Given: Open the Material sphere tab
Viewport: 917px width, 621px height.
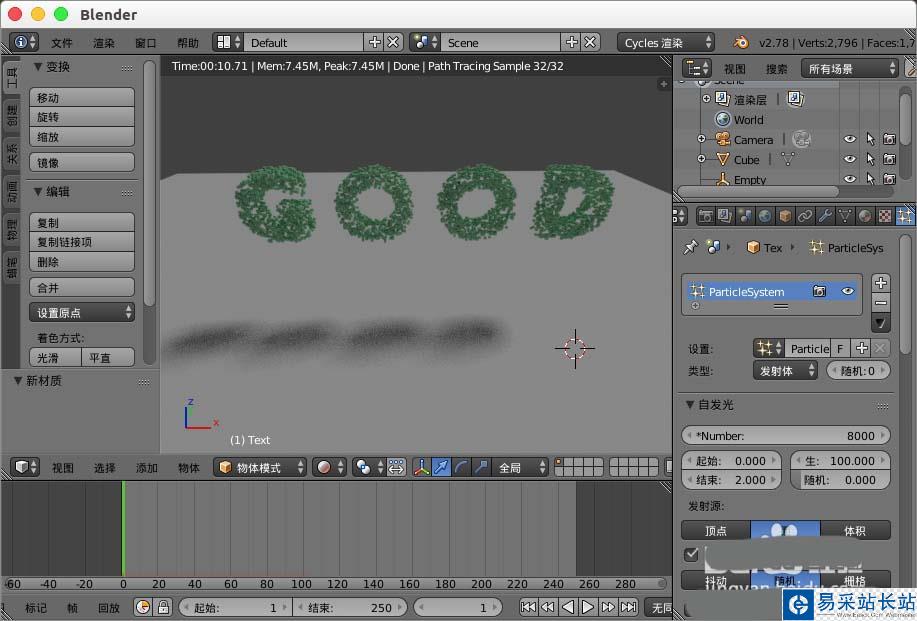Looking at the screenshot, I should point(865,216).
